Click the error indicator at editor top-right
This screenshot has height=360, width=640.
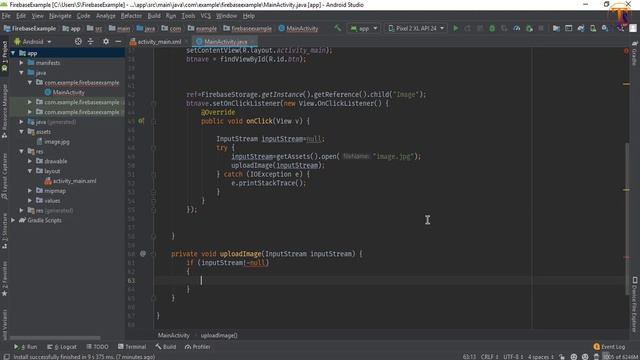pyautogui.click(x=626, y=51)
